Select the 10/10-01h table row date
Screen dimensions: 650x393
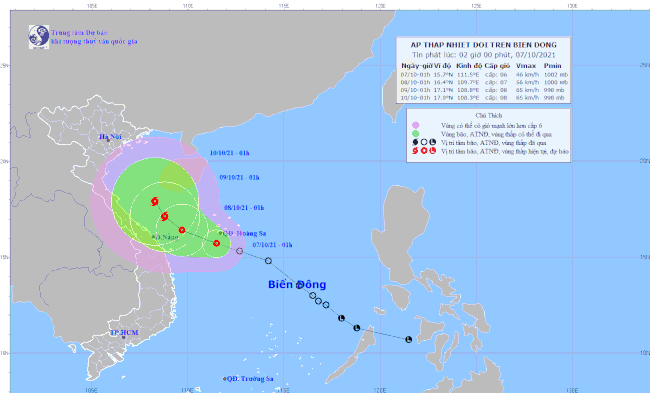(x=415, y=98)
